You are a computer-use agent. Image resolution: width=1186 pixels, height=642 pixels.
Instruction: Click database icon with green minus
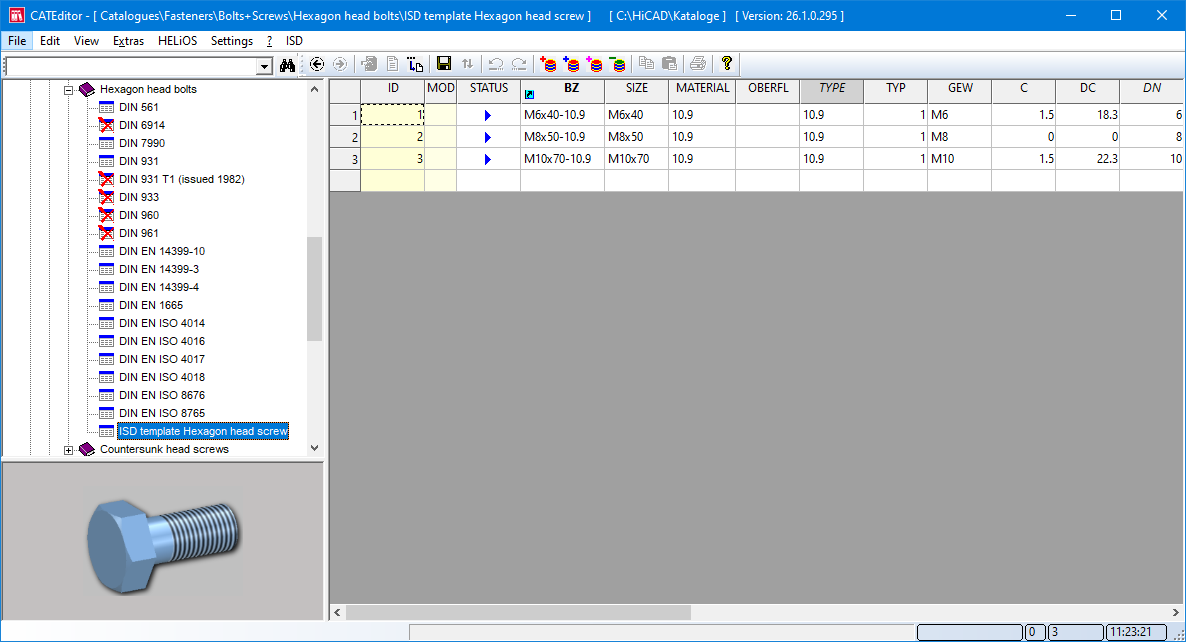coord(619,64)
